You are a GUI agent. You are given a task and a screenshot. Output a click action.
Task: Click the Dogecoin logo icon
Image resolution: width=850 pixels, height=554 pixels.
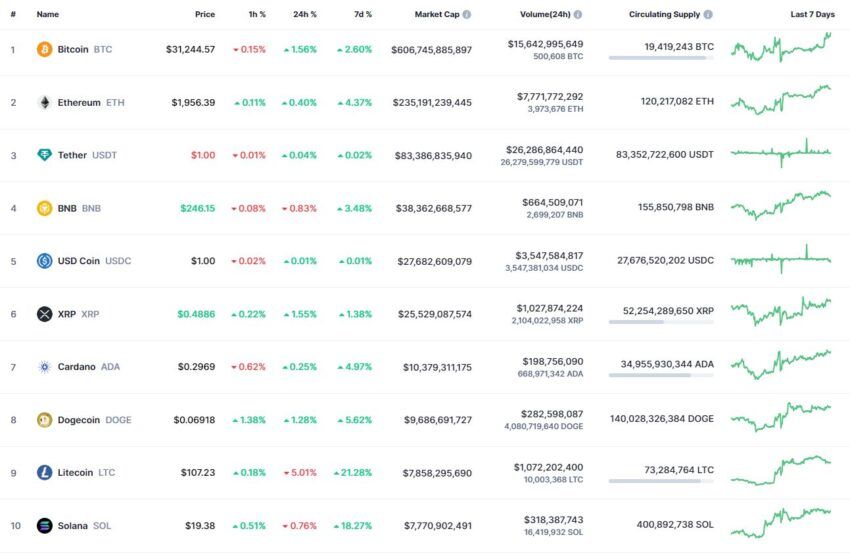(x=44, y=420)
